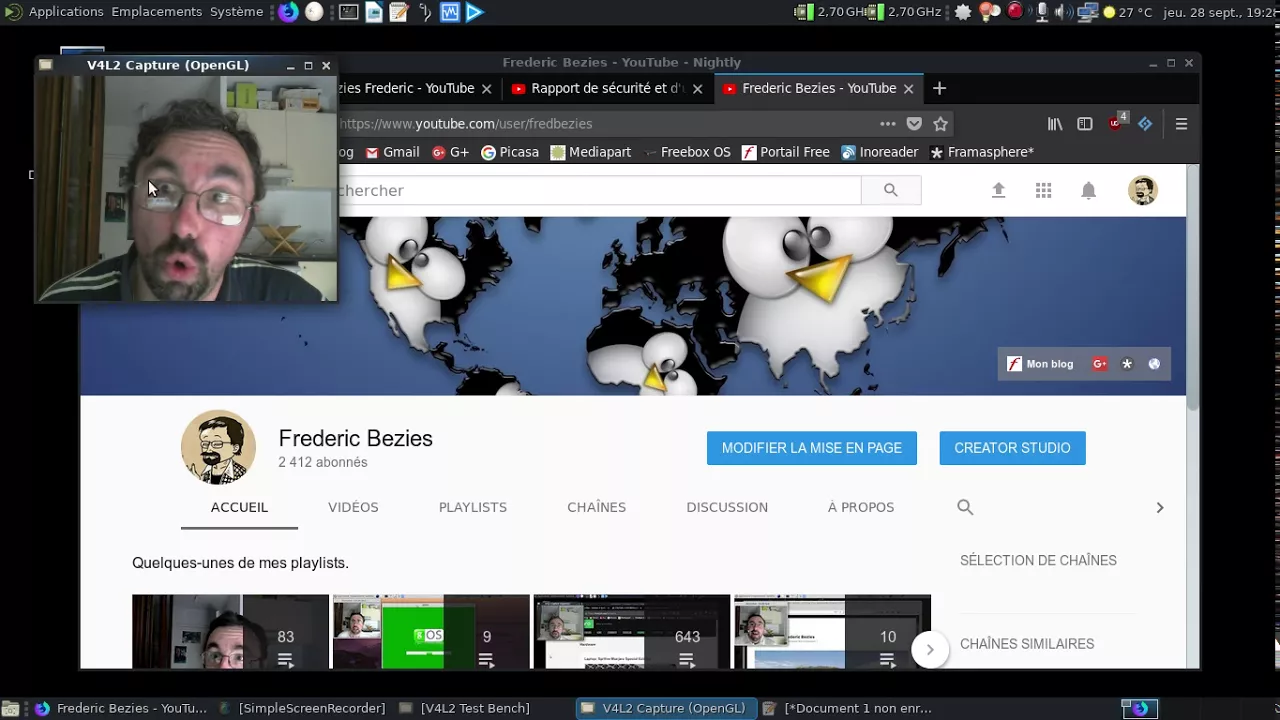Open the volume speaker control in tray
The height and width of the screenshot is (720, 1280).
tap(1063, 12)
